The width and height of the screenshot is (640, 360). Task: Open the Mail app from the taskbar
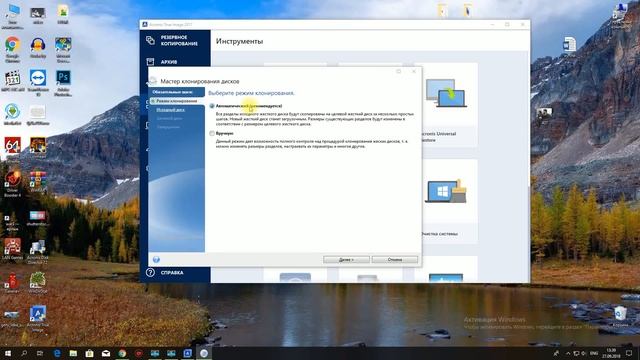tap(106, 353)
